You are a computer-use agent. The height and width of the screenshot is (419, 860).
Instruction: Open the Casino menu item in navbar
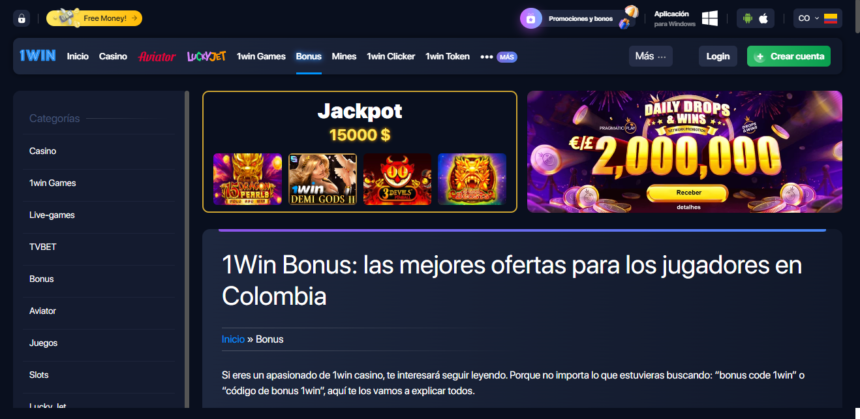(x=113, y=56)
